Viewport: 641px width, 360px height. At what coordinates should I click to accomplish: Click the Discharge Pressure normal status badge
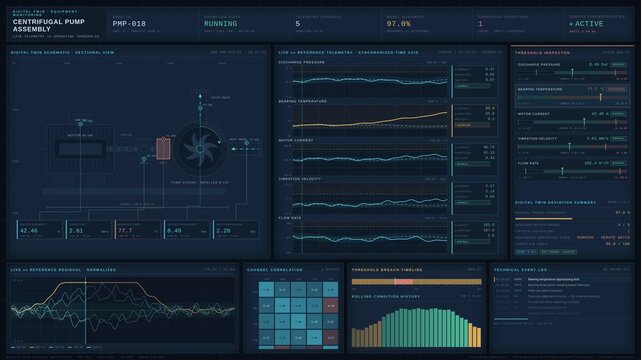tap(618, 65)
